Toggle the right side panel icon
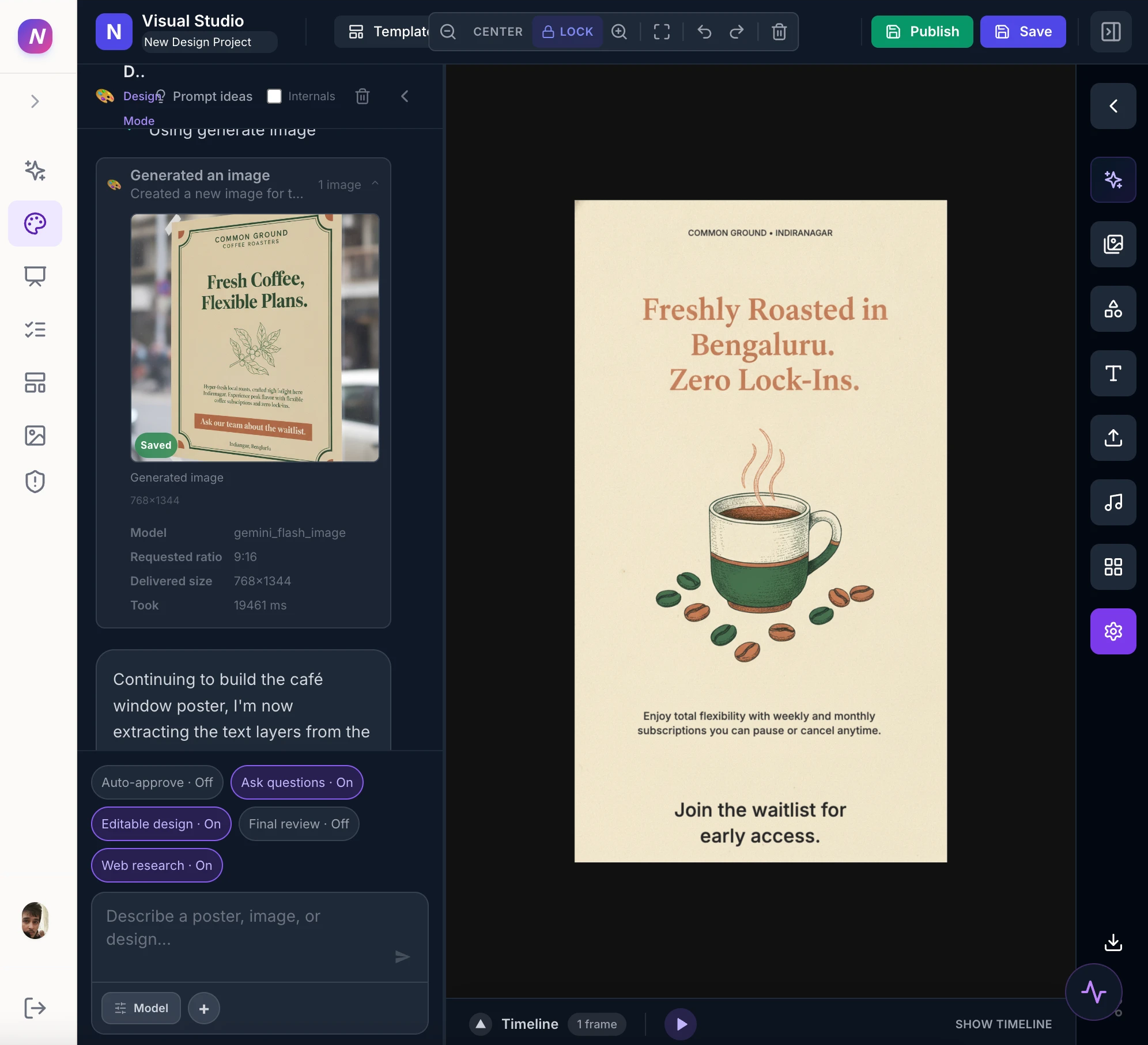 pos(1111,32)
